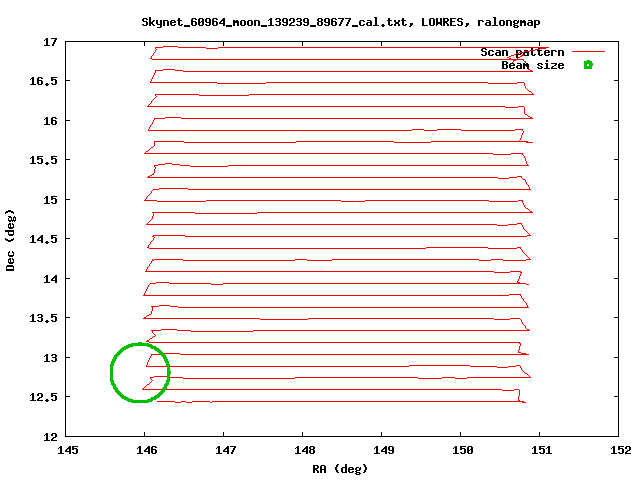Click the y-axis tick label 13
Screen dimensions: 640x480
[x=50, y=357]
